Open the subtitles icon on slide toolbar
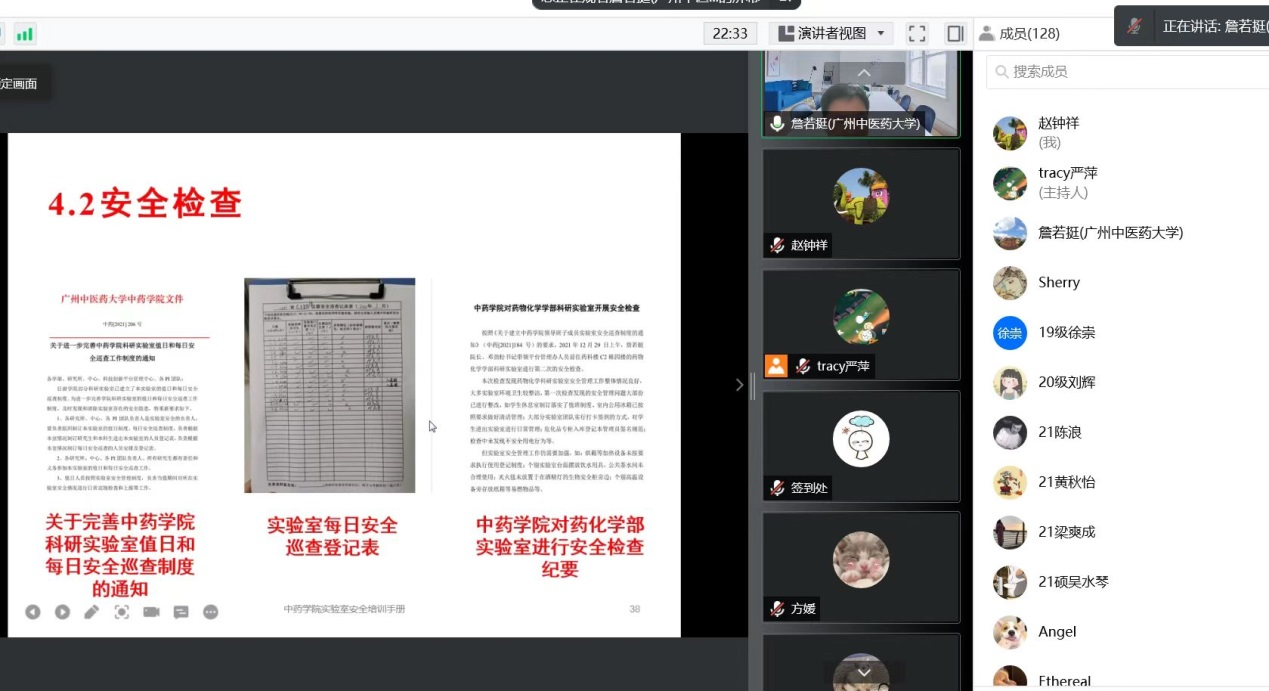Screen dimensions: 1269x691 click(x=181, y=611)
